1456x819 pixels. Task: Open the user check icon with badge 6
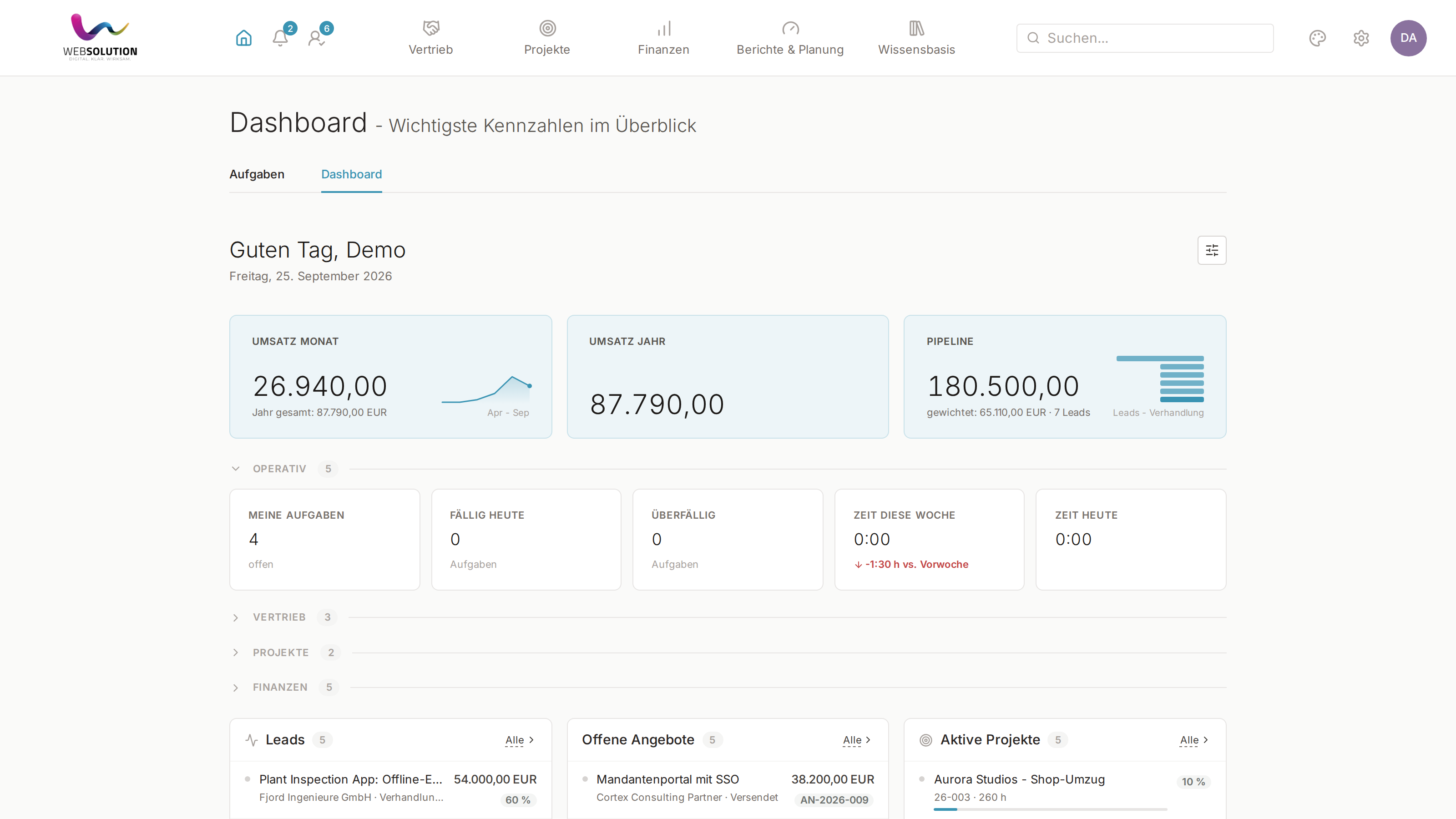coord(317,38)
